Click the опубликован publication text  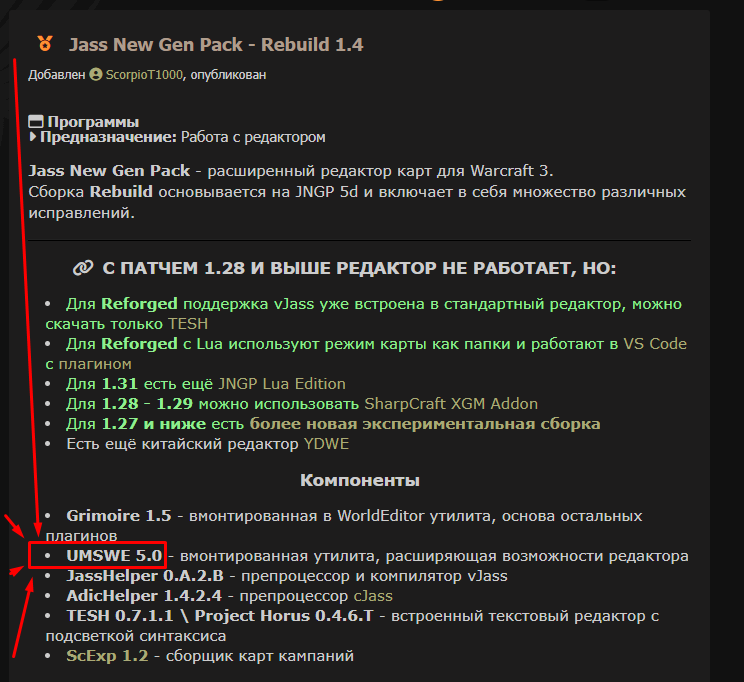click(228, 75)
